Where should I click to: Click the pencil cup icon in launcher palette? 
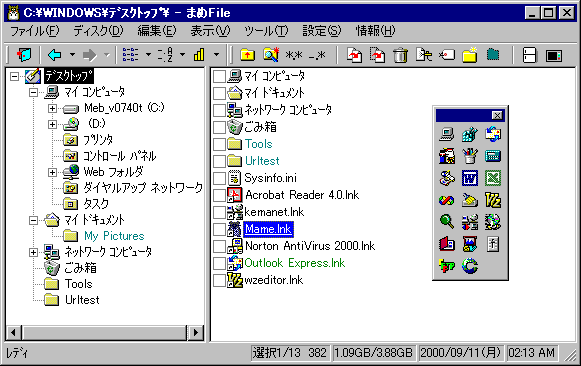coord(469,156)
